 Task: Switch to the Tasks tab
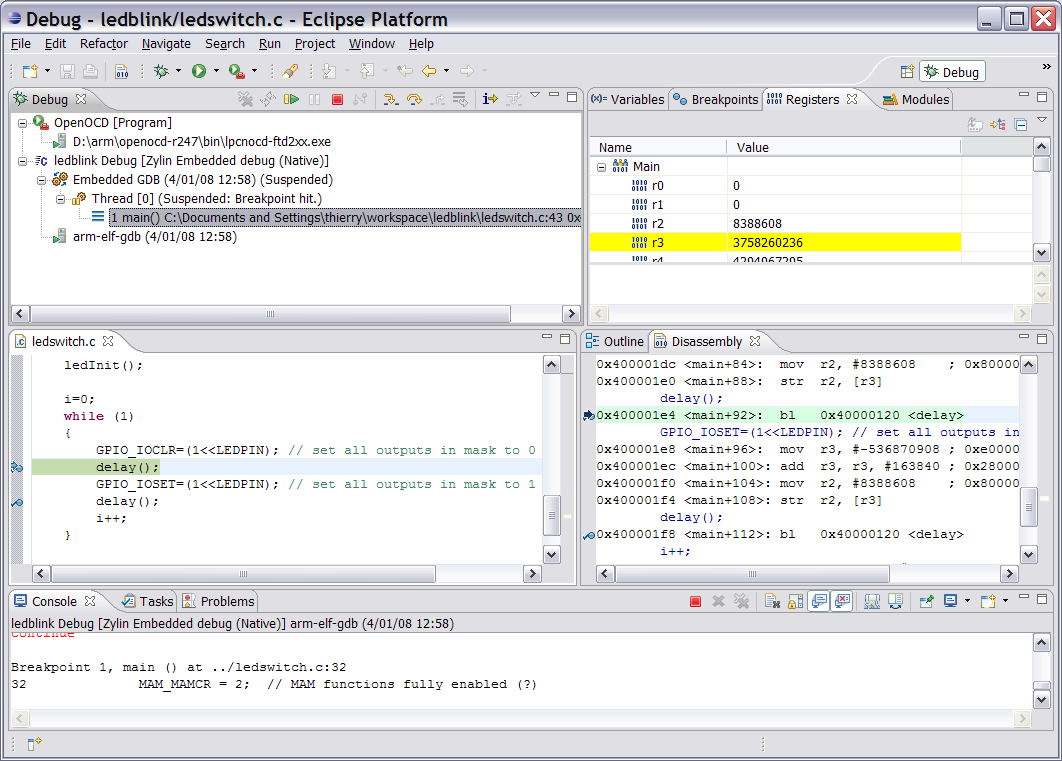148,601
